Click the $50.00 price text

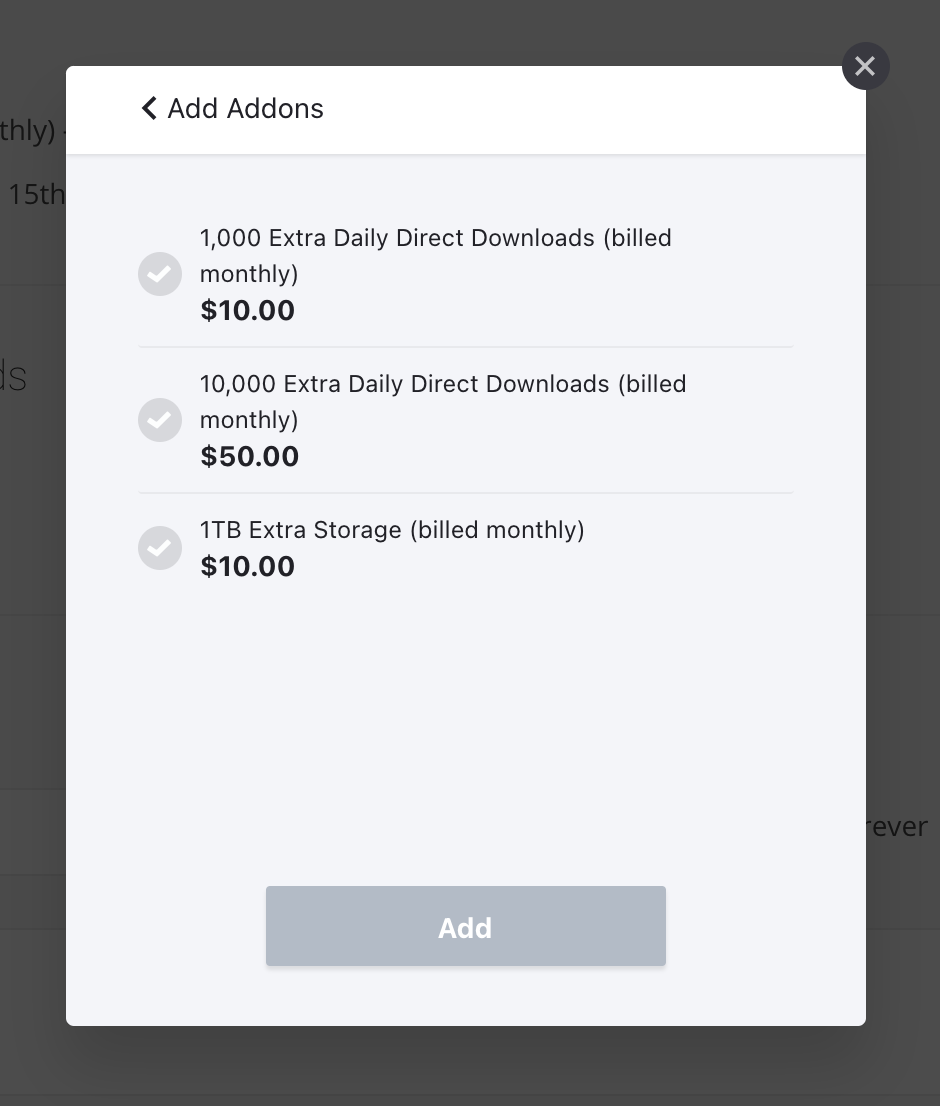250,457
